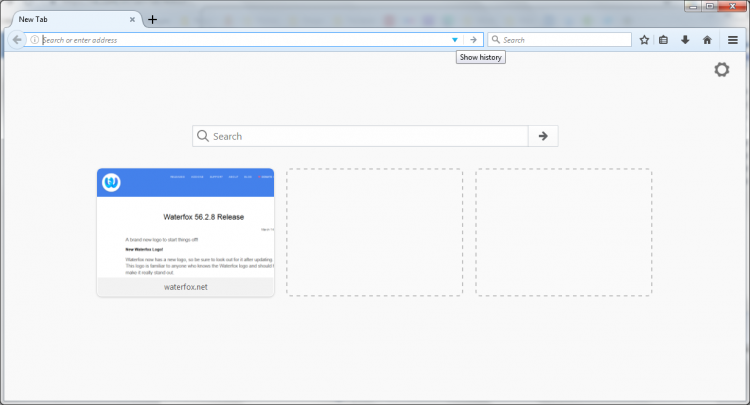
Task: Click the toolbar Search box
Action: [559, 40]
